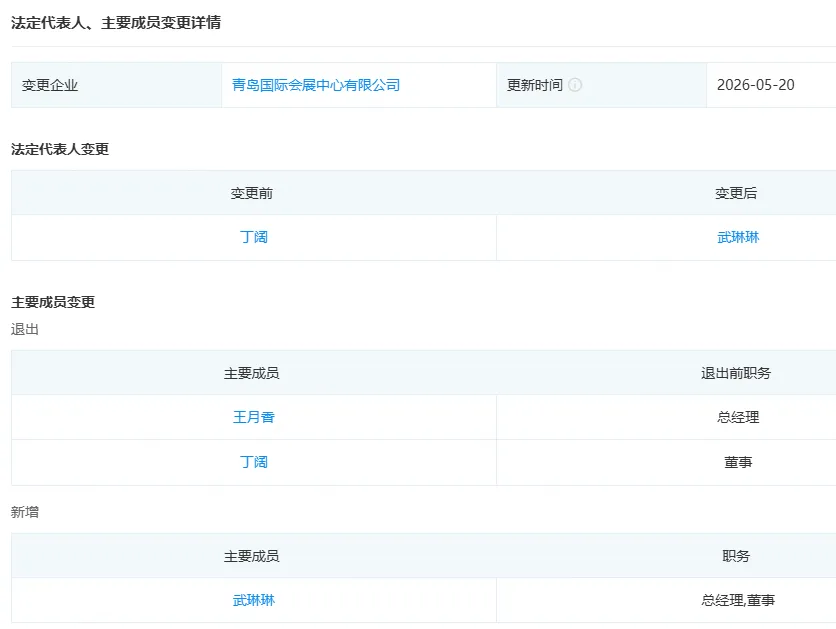This screenshot has height=629, width=836.
Task: Click the 总经理,董事 cell
Action: pos(738,600)
